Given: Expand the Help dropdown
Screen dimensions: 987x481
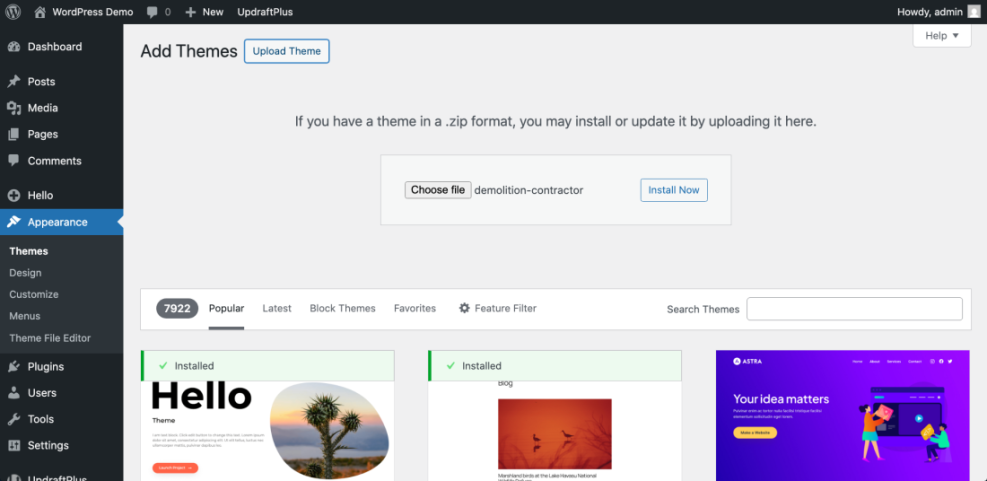Looking at the screenshot, I should [x=942, y=36].
